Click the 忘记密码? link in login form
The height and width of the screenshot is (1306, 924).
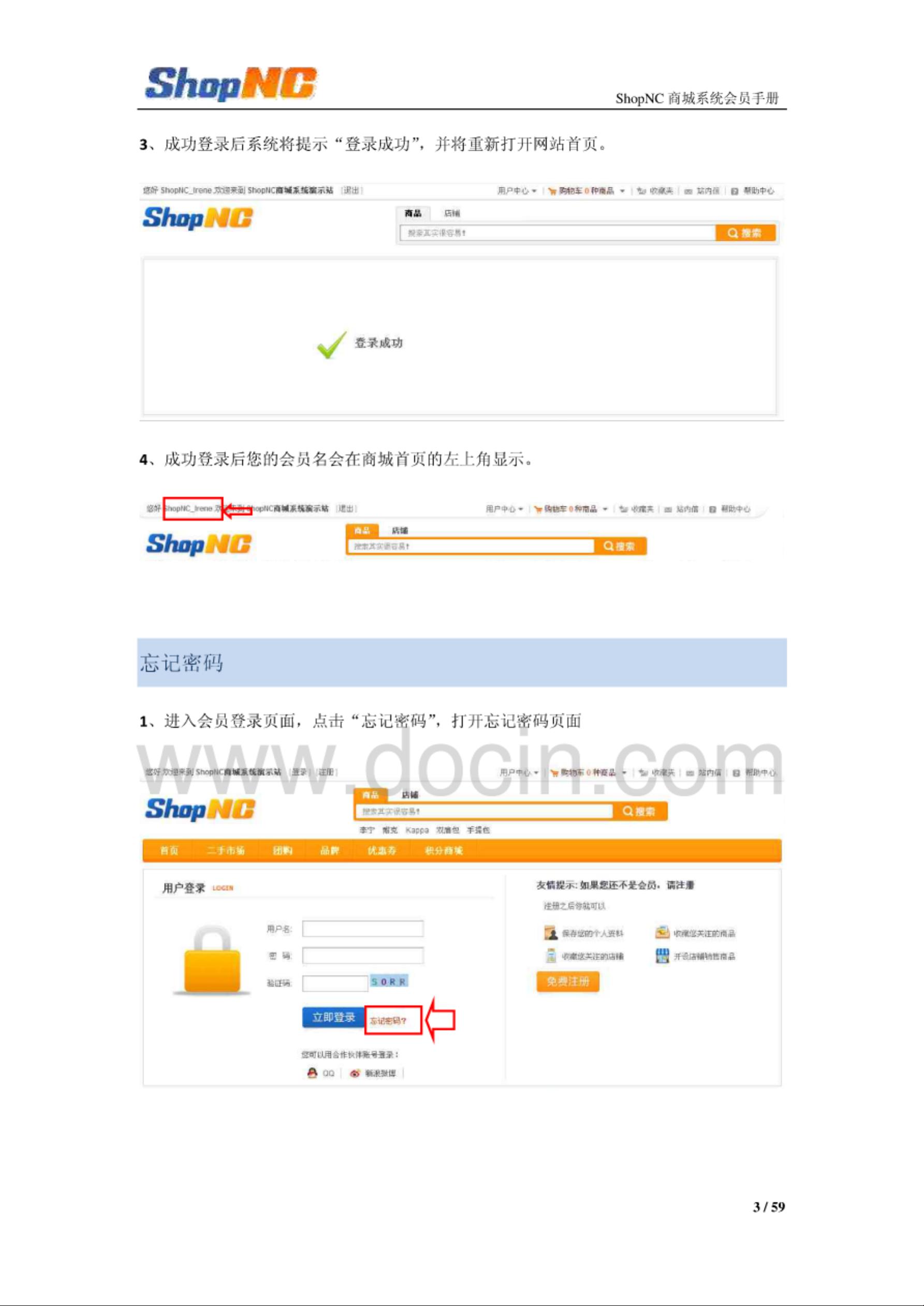coord(388,1020)
